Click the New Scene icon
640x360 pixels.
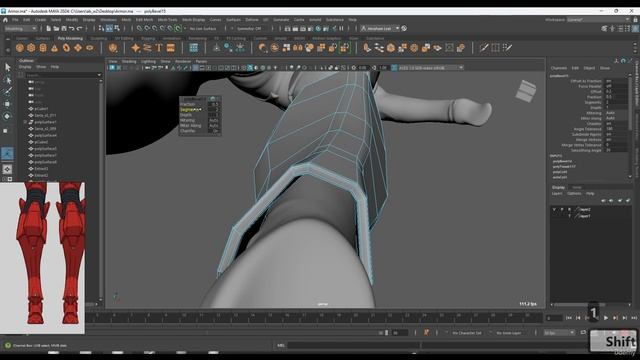click(48, 29)
